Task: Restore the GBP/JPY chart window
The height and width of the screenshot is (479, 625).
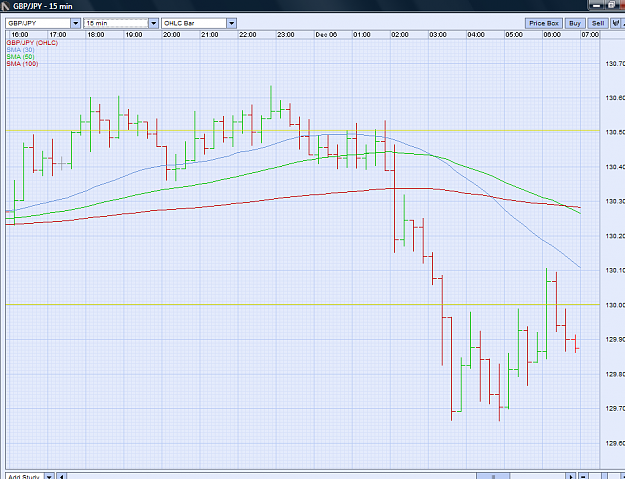Action: tap(611, 5)
